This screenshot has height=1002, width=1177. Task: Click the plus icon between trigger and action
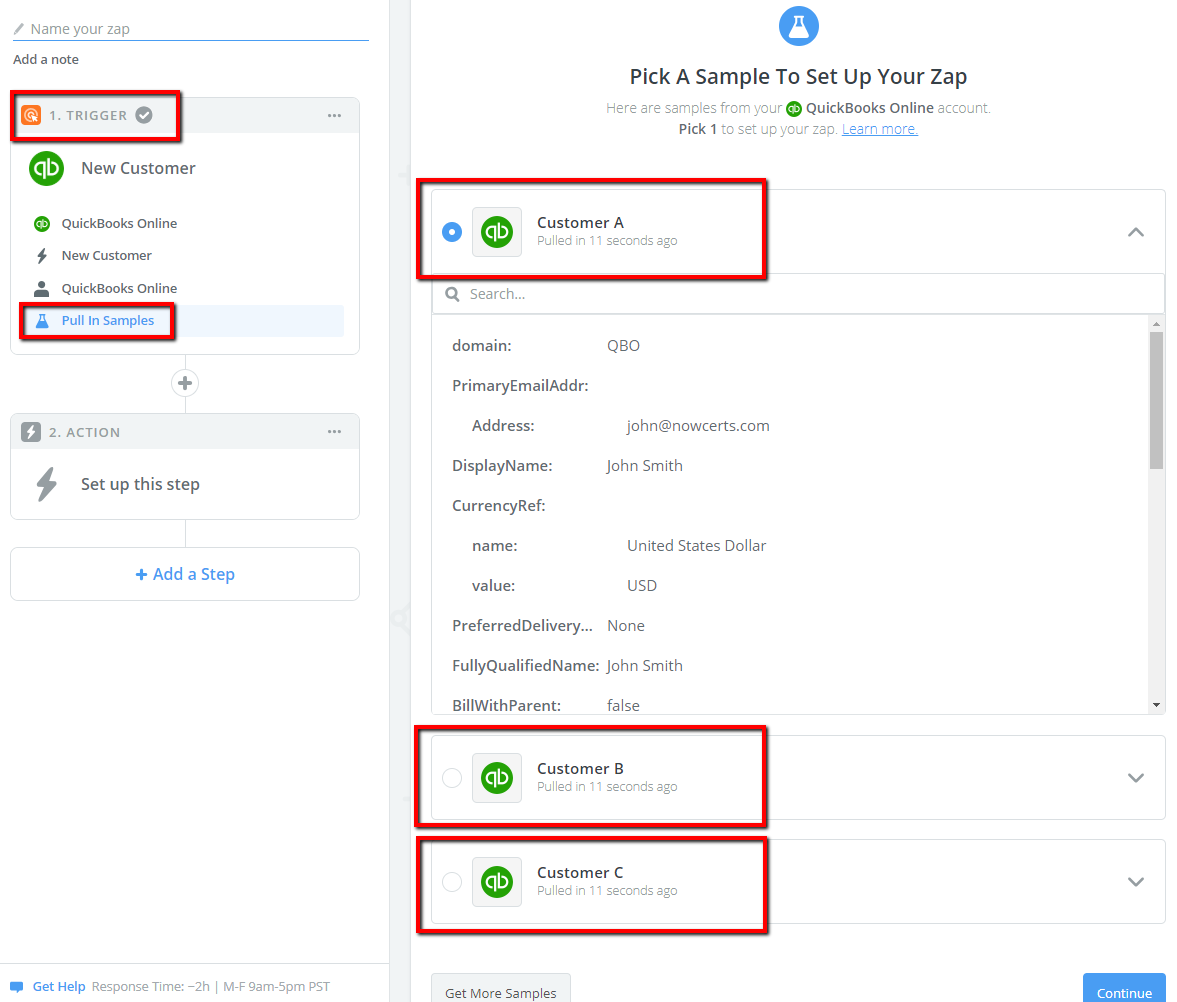point(185,384)
